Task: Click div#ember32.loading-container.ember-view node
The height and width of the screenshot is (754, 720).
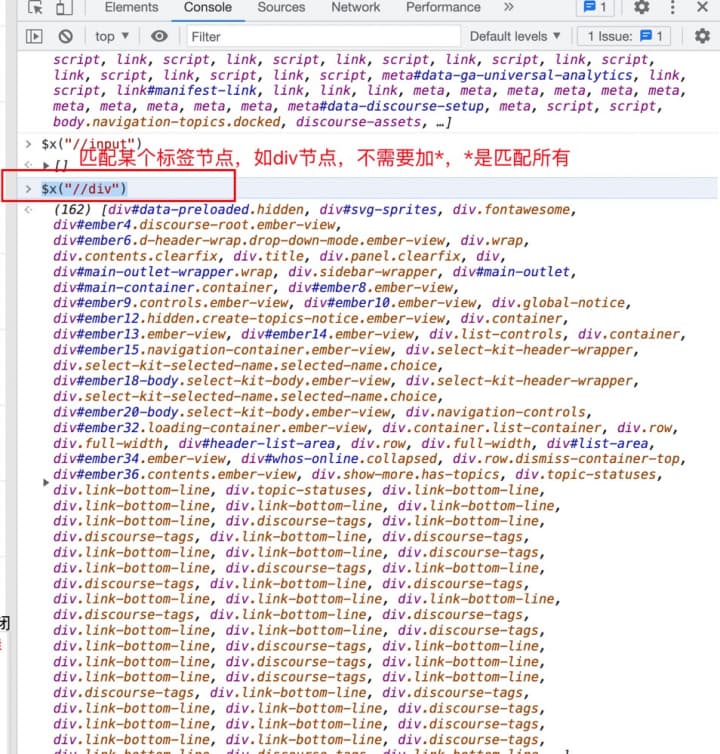Action: pos(210,428)
